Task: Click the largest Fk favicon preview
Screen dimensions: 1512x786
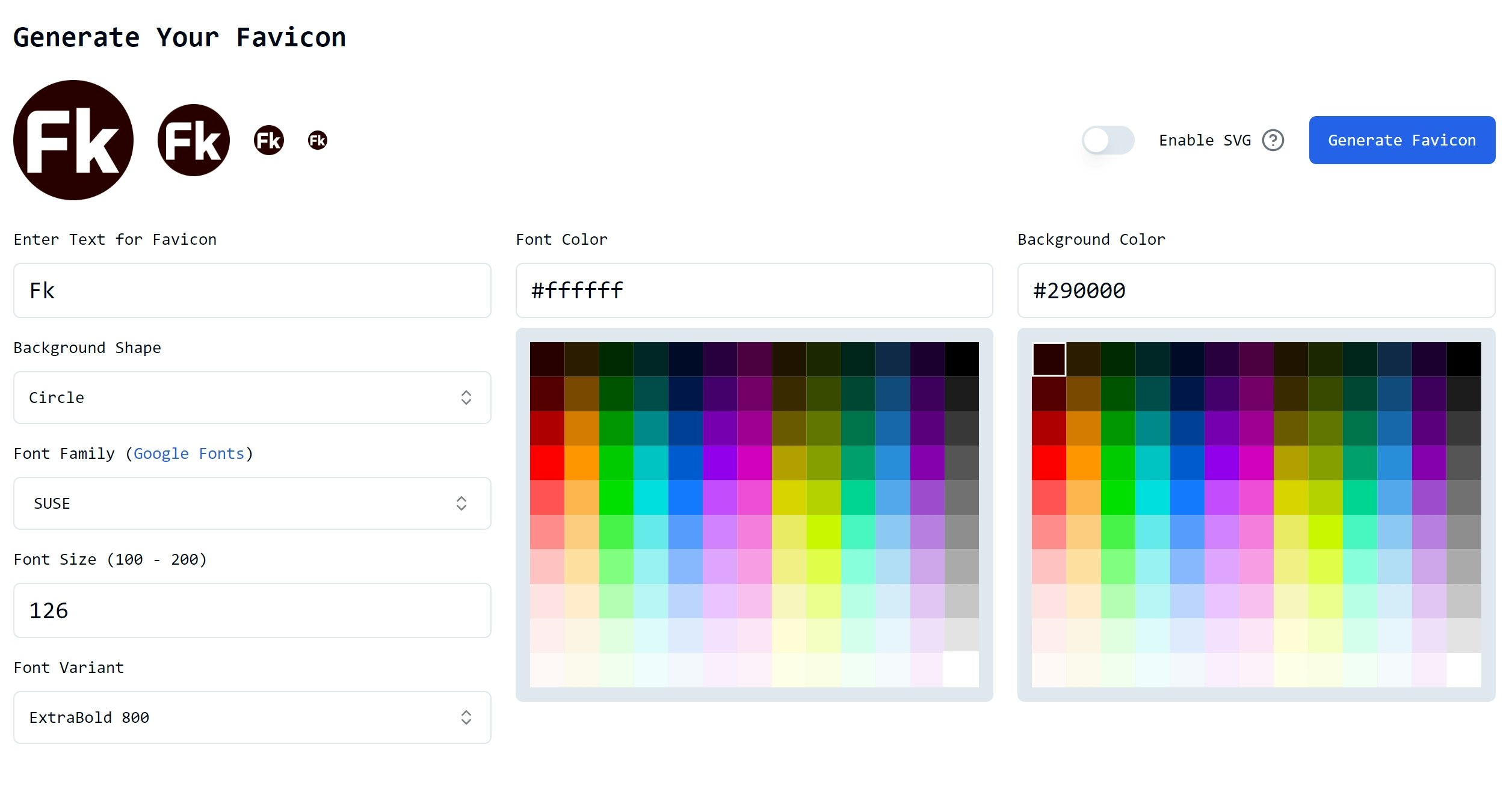Action: (73, 140)
